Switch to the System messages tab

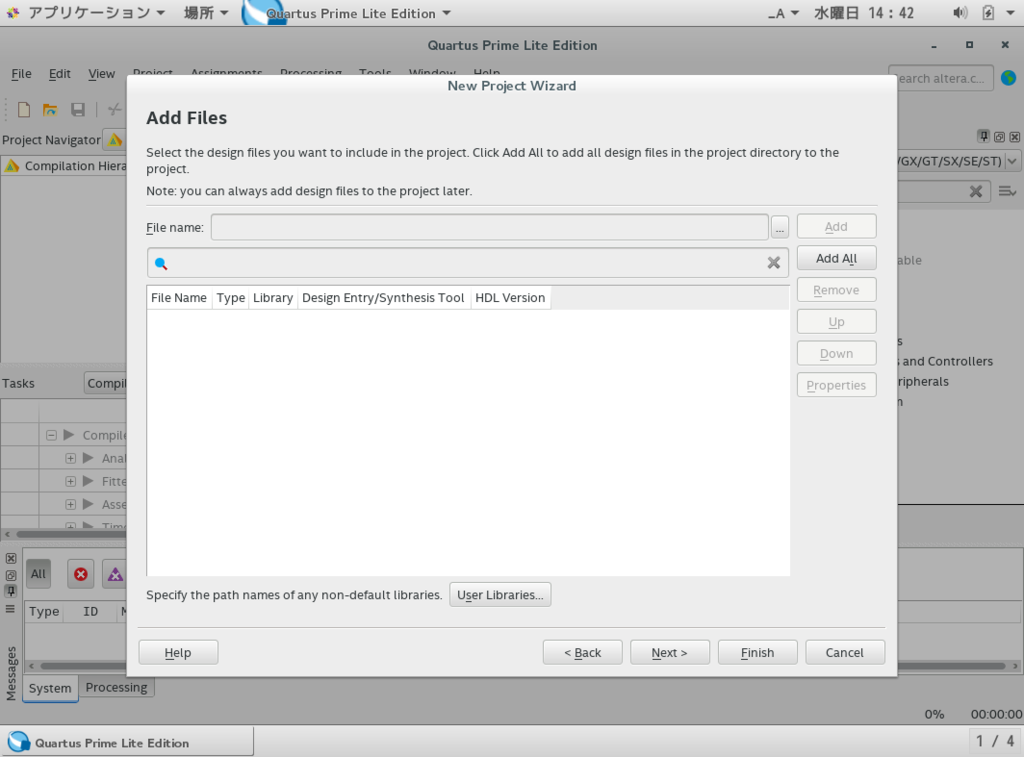[50, 688]
